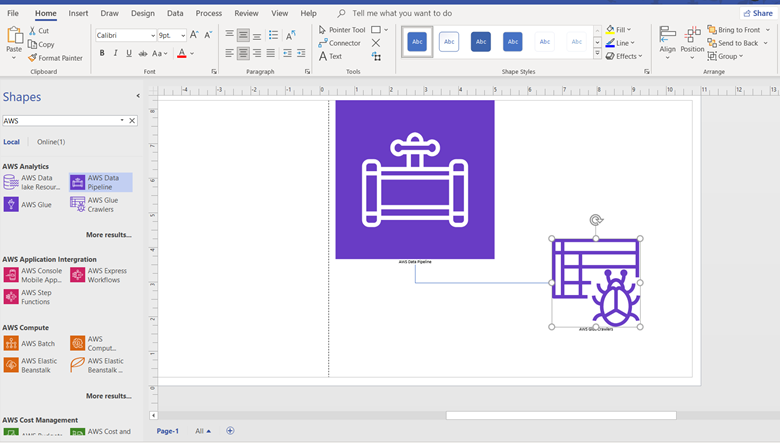780x443 pixels.
Task: Click the Share button
Action: pyautogui.click(x=758, y=13)
